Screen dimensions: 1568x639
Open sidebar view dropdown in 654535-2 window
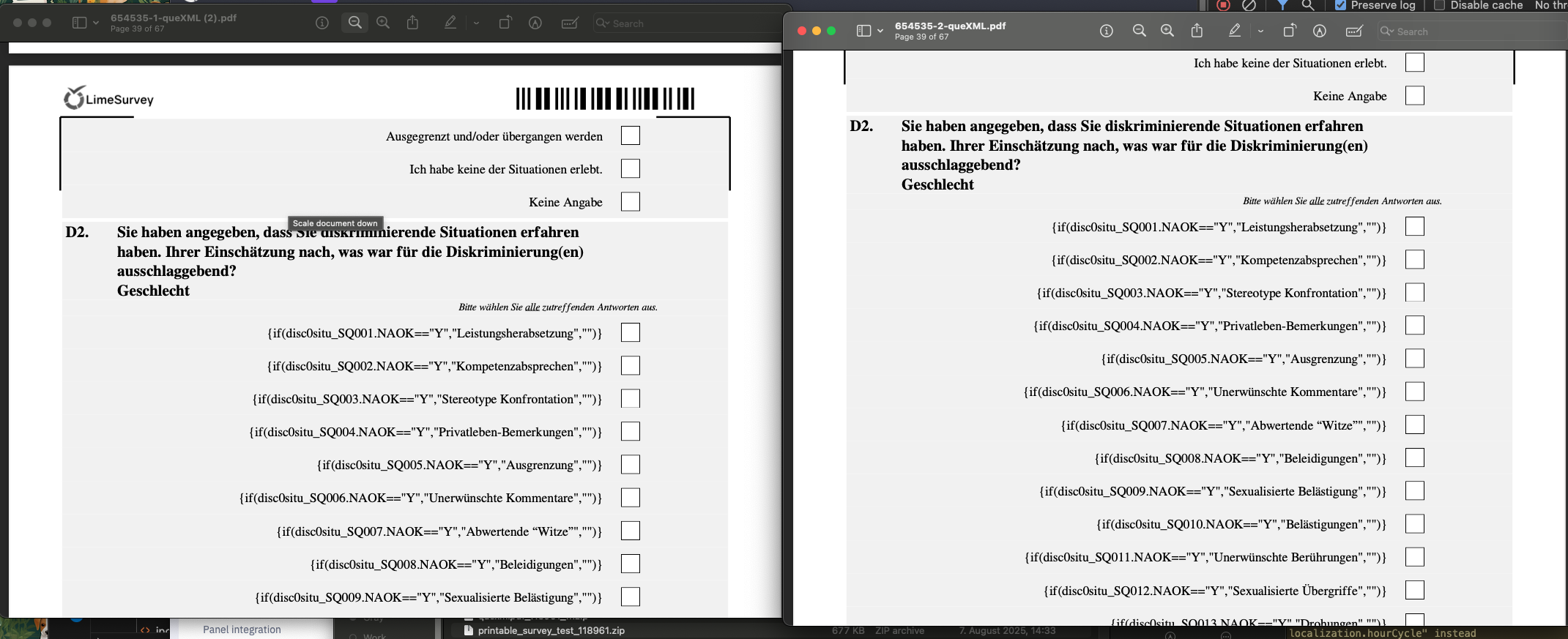880,31
